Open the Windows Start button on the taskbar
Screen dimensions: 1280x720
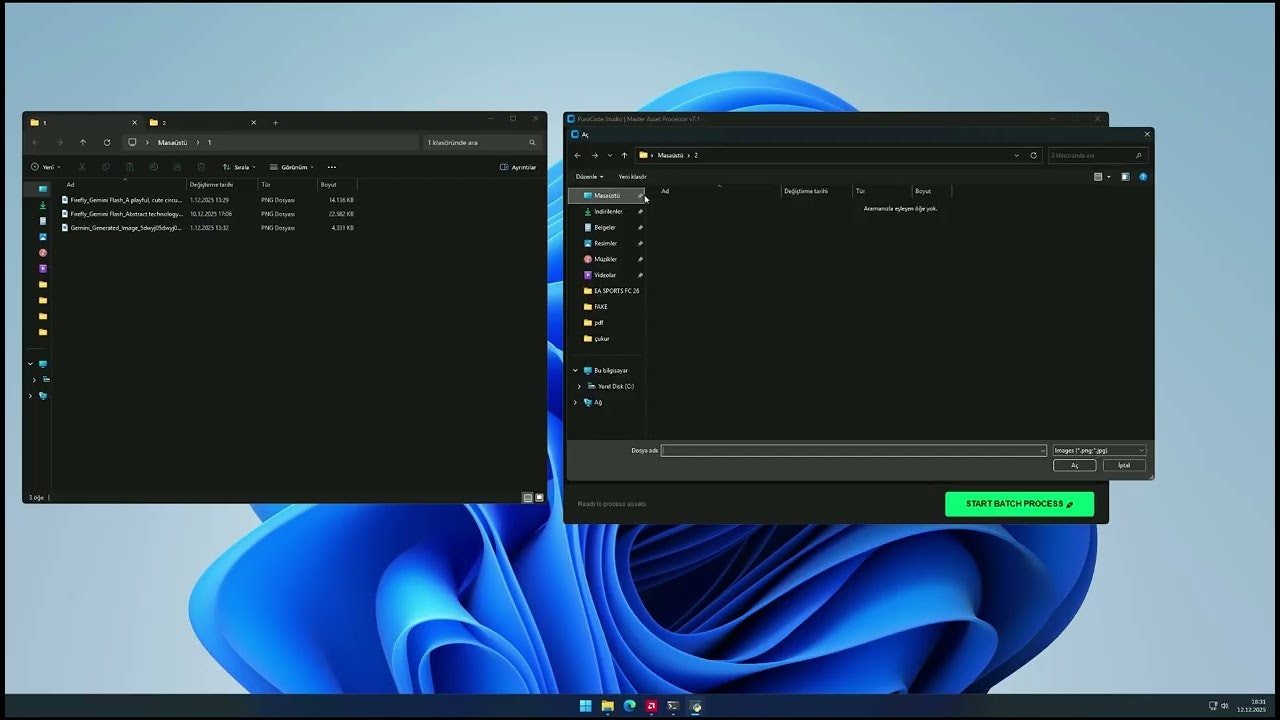(x=585, y=706)
